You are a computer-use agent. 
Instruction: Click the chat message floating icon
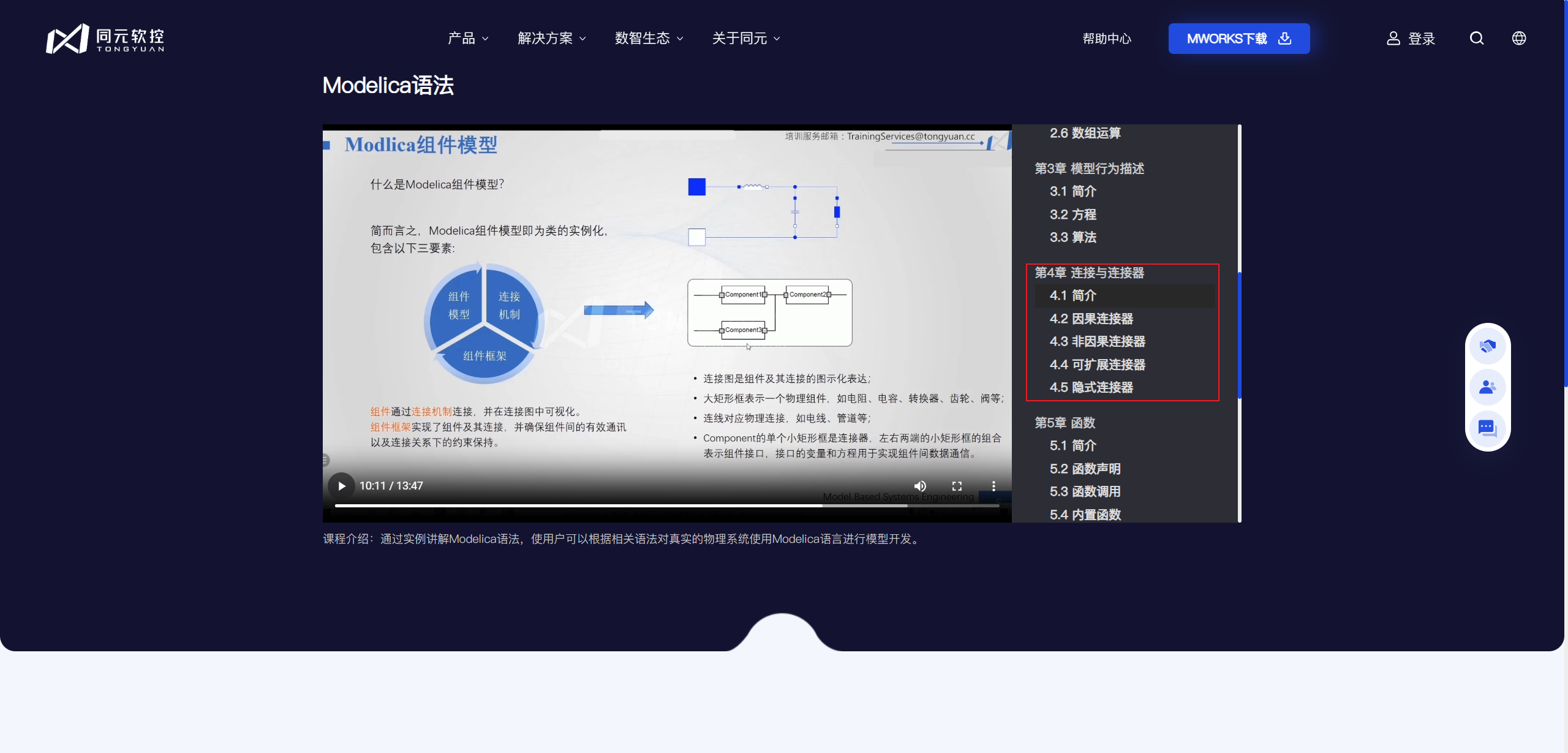[1488, 428]
